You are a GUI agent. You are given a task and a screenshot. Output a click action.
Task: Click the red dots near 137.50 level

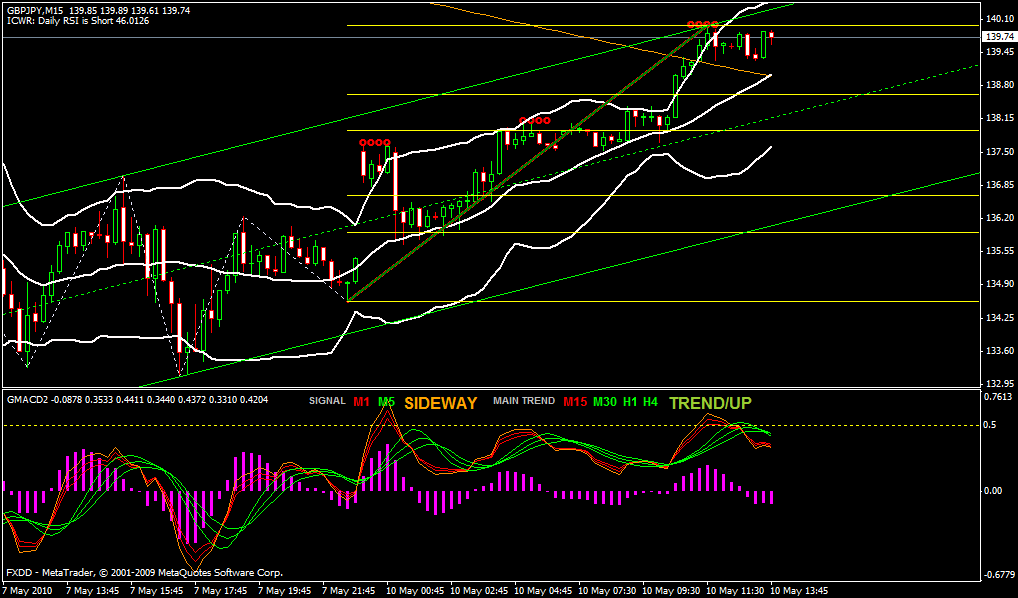click(375, 142)
